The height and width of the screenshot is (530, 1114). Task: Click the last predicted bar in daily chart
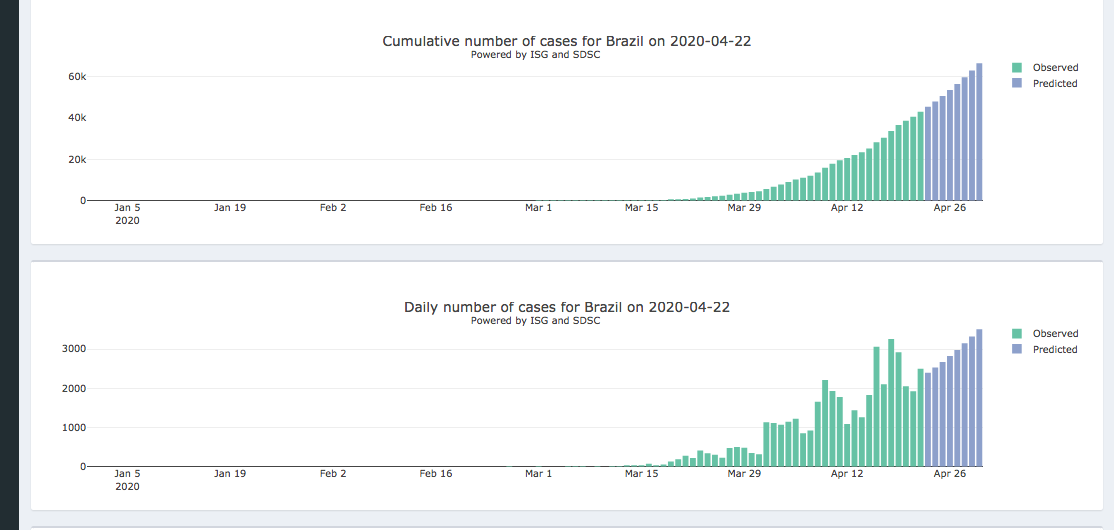pyautogui.click(x=979, y=398)
